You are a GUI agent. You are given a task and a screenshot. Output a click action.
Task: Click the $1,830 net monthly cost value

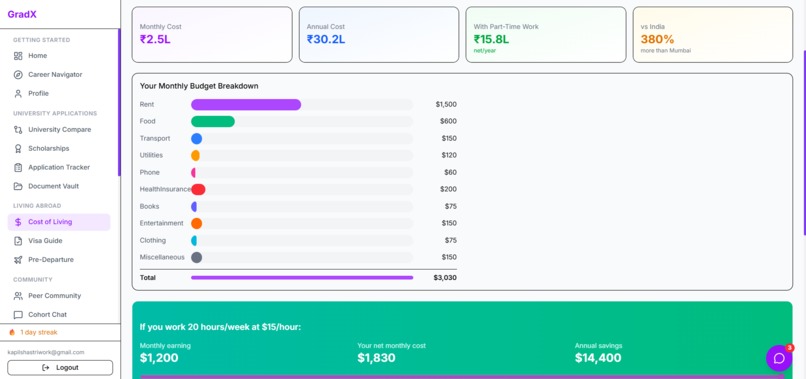pyautogui.click(x=376, y=358)
